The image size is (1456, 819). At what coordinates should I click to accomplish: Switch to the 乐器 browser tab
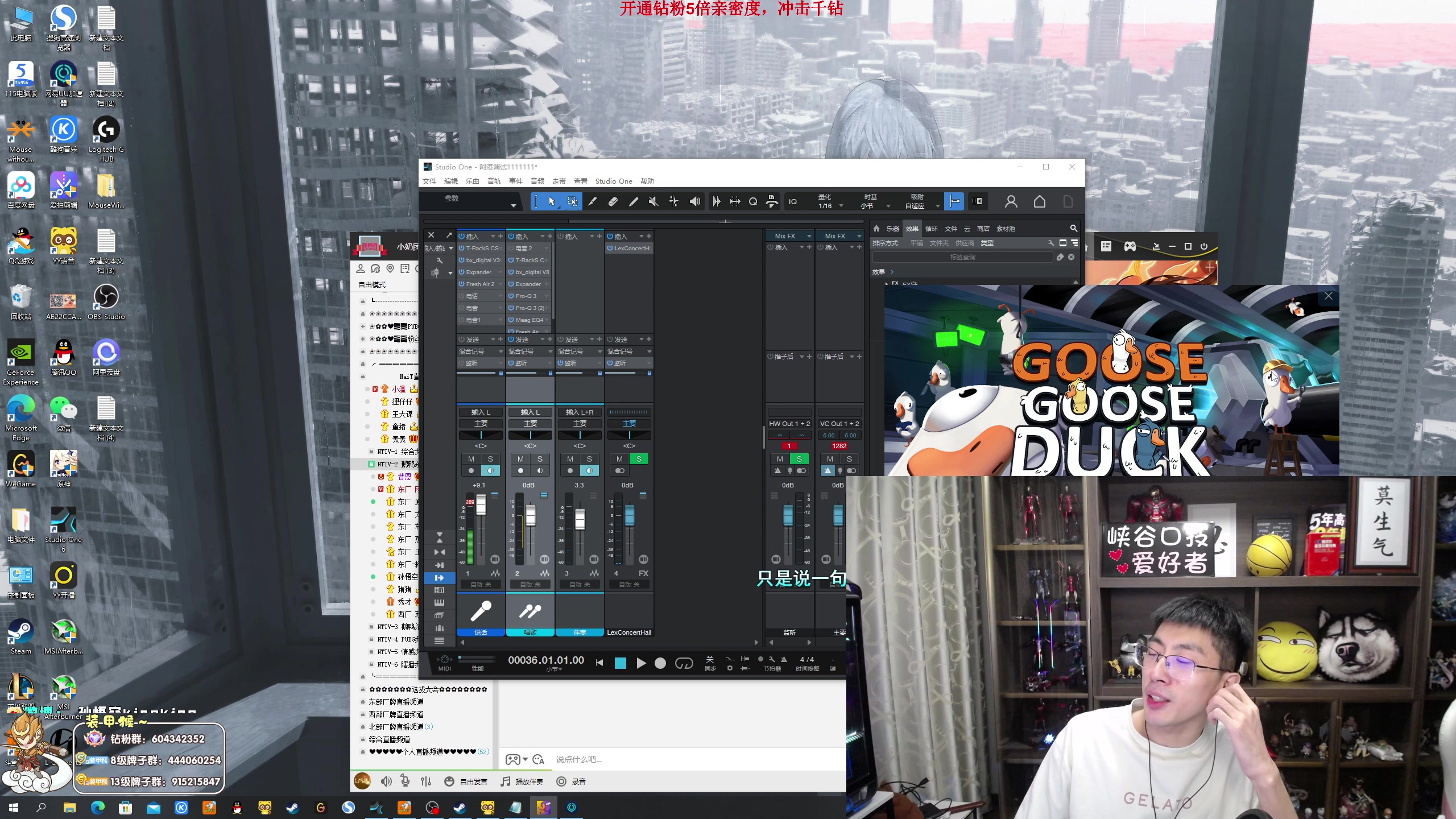[x=893, y=228]
